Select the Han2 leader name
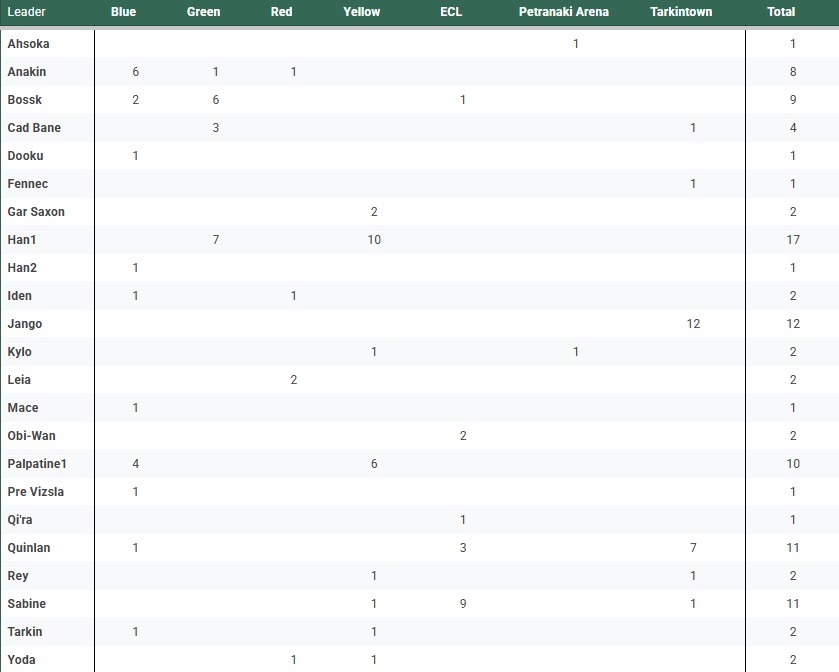839x672 pixels. 22,268
